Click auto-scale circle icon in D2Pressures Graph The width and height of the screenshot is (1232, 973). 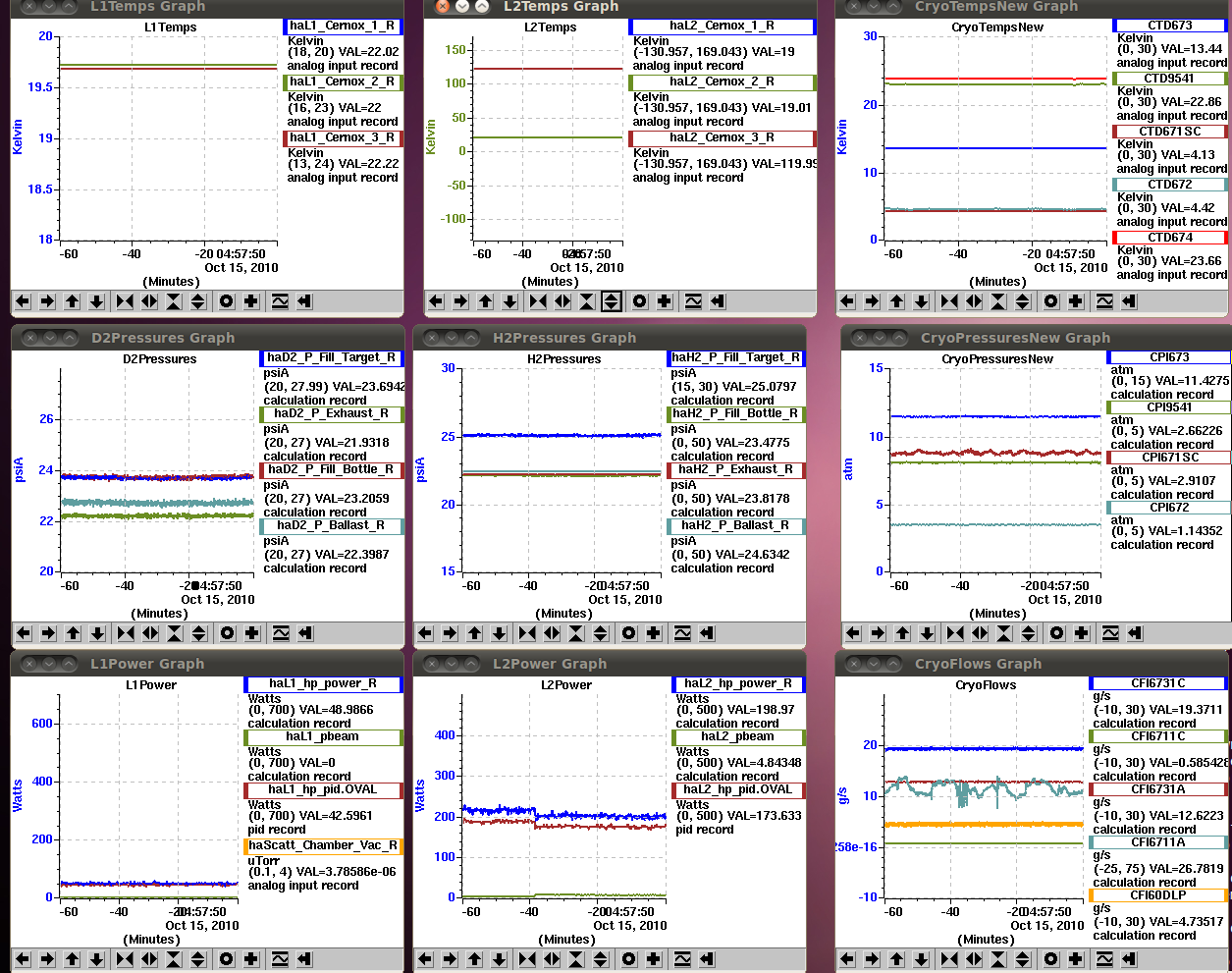point(228,633)
